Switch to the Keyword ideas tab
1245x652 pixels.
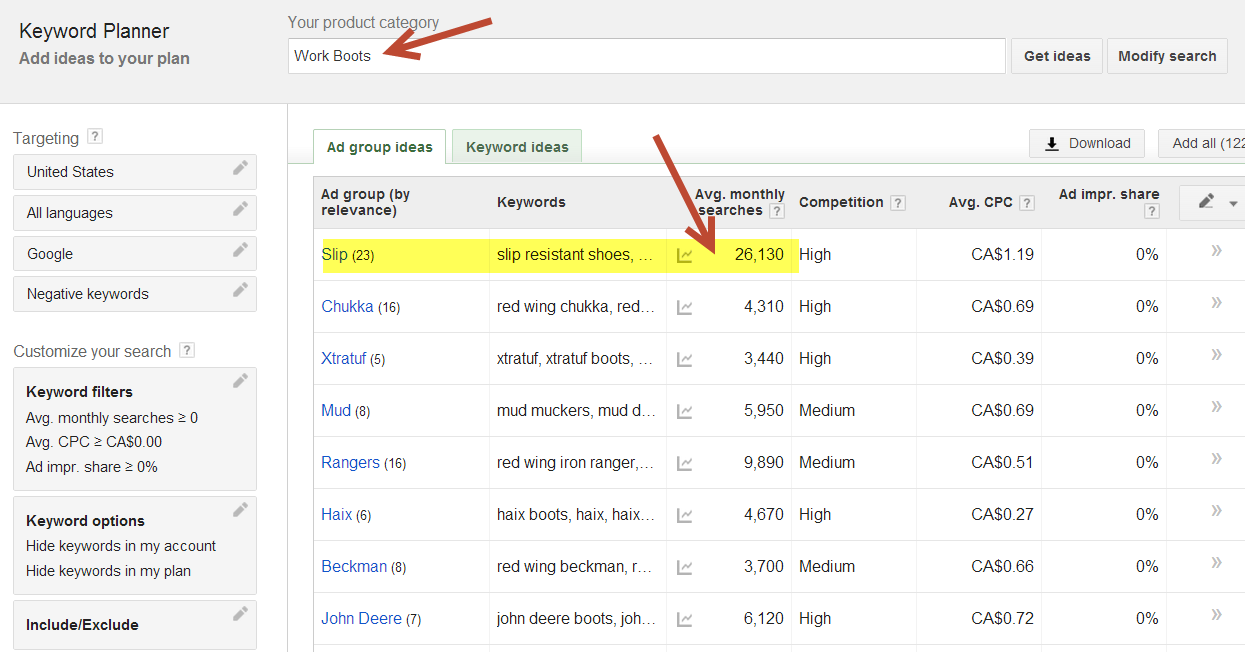[x=517, y=147]
